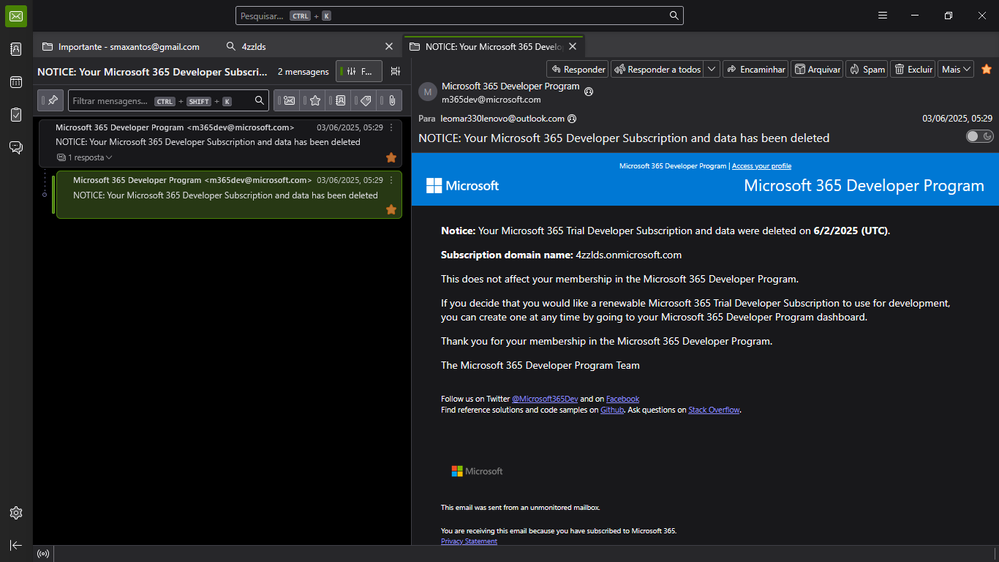
Task: Click contact icon next to sender name
Action: (589, 92)
